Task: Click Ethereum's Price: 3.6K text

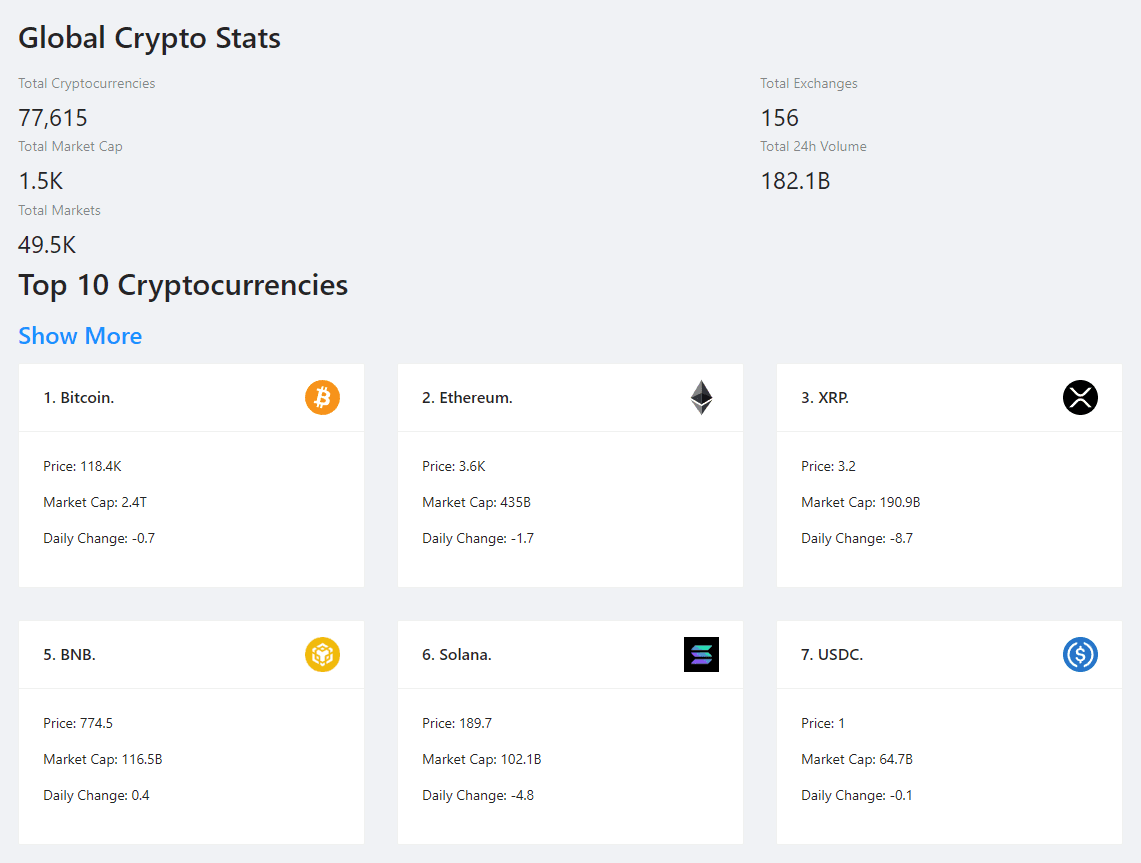Action: pos(454,466)
